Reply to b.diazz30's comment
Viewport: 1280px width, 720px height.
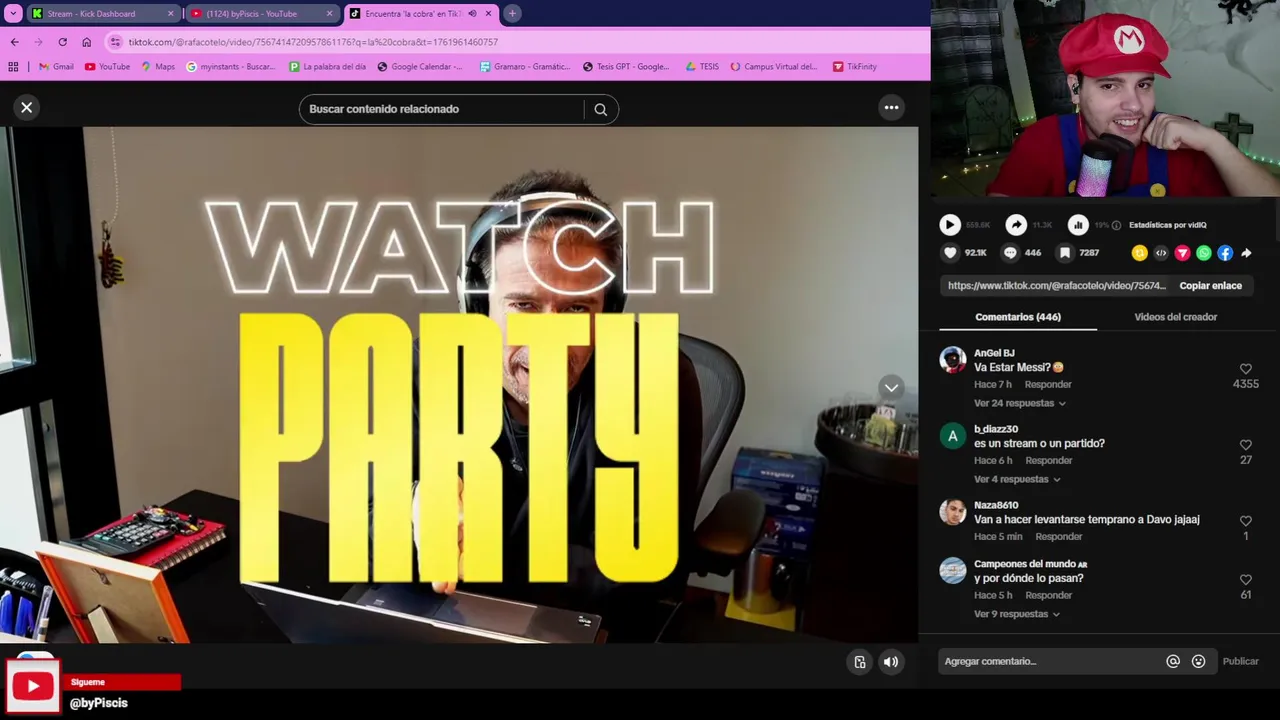1048,460
